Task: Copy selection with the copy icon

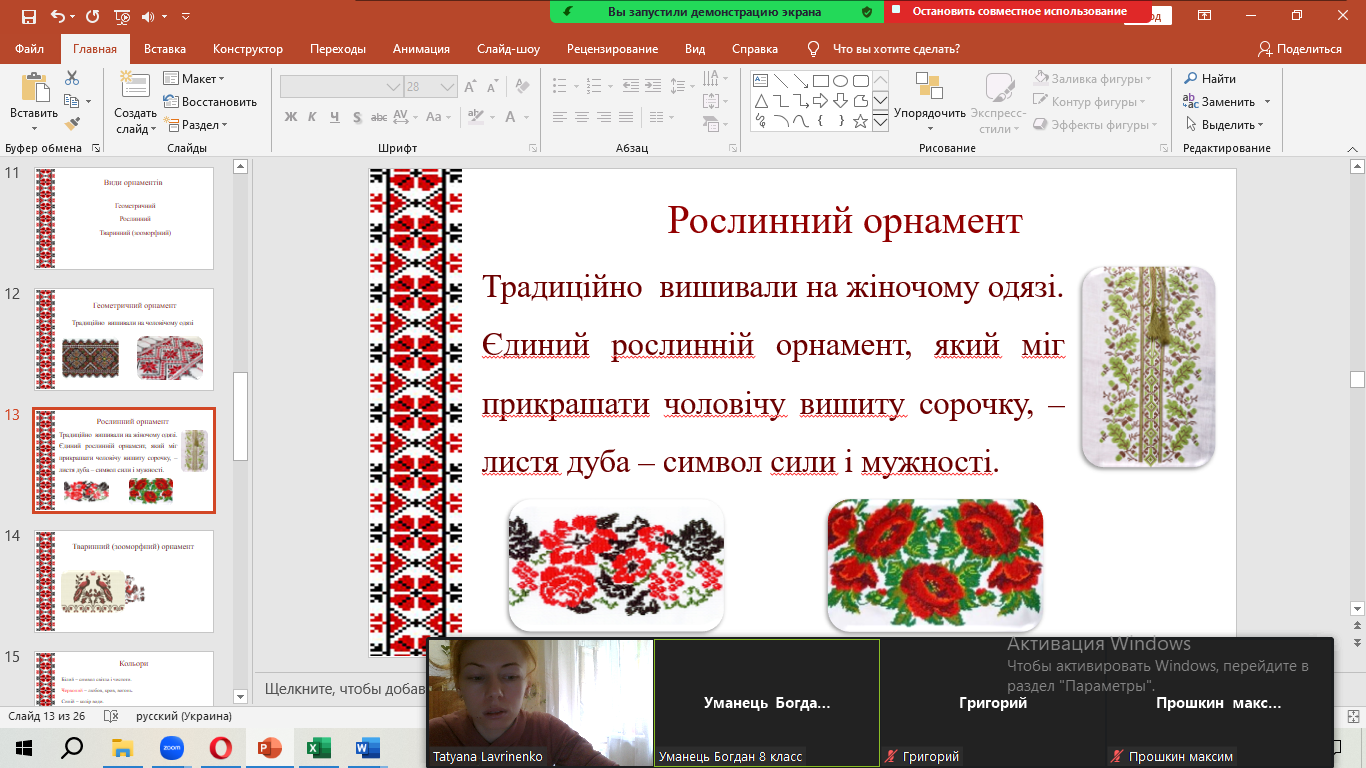Action: click(72, 101)
